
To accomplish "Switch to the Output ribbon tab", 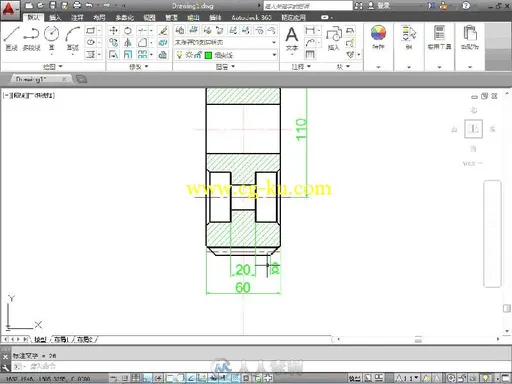I will click(x=193, y=17).
